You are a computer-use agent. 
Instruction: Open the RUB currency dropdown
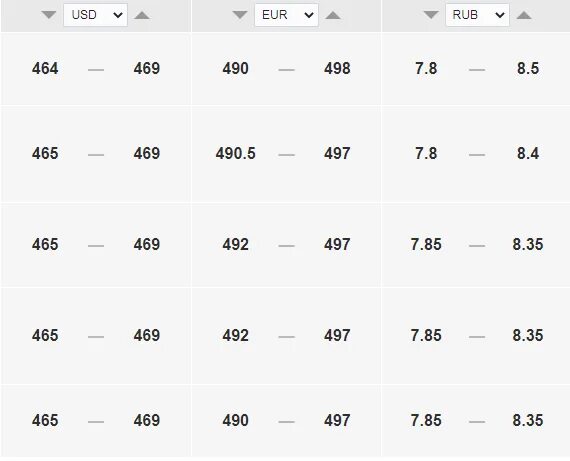coord(477,15)
